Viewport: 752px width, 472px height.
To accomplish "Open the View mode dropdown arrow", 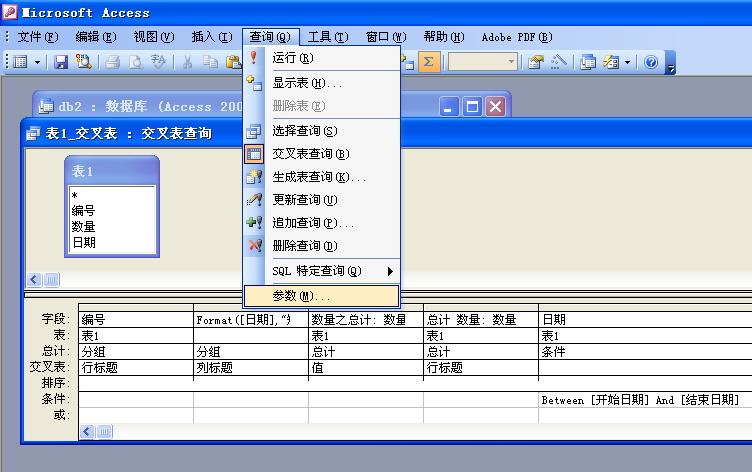I will [37, 62].
